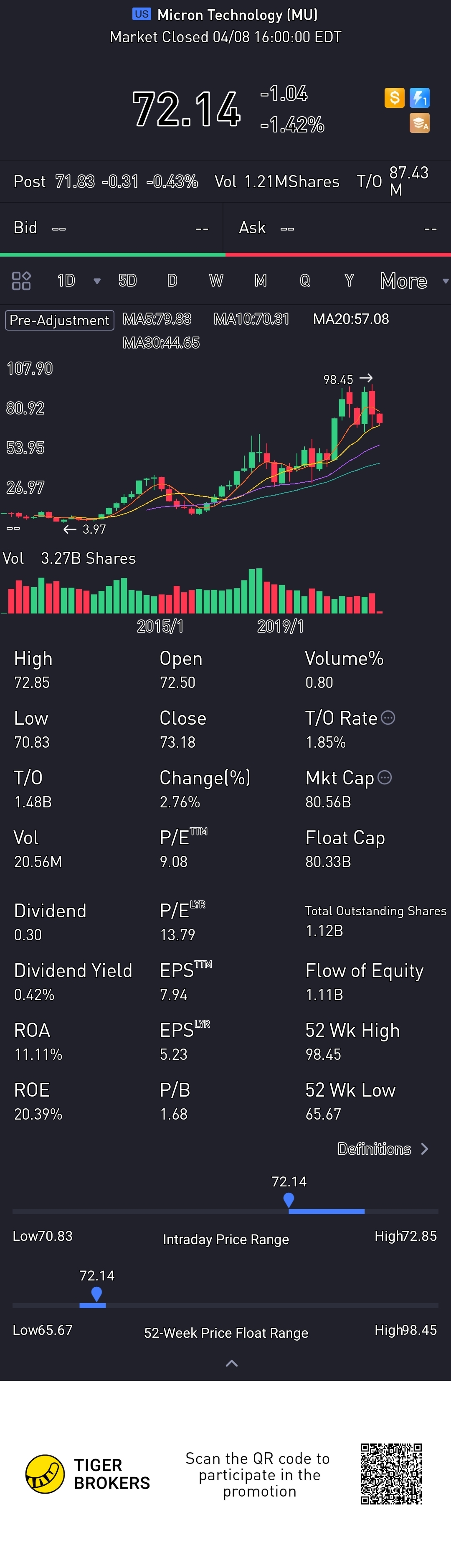Tap the blue lightning bolt badge
This screenshot has height=1568, width=451.
point(419,97)
